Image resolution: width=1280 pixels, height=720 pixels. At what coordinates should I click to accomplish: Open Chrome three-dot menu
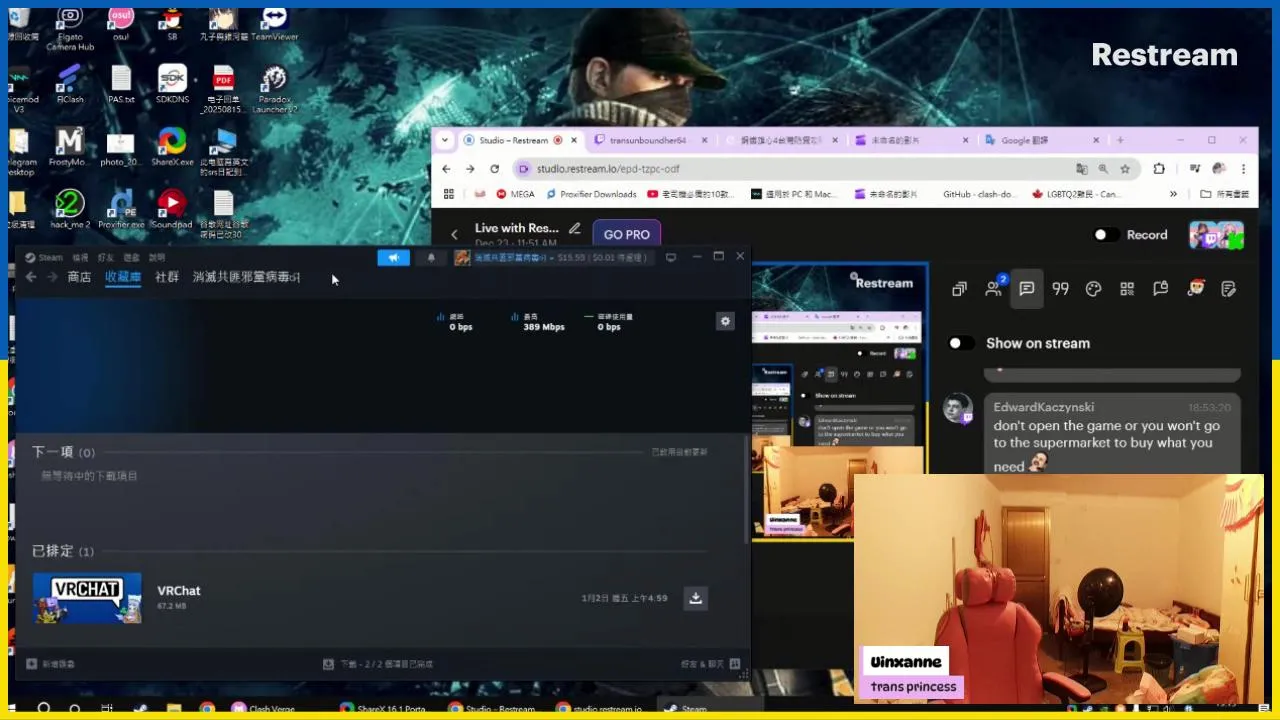1243,169
